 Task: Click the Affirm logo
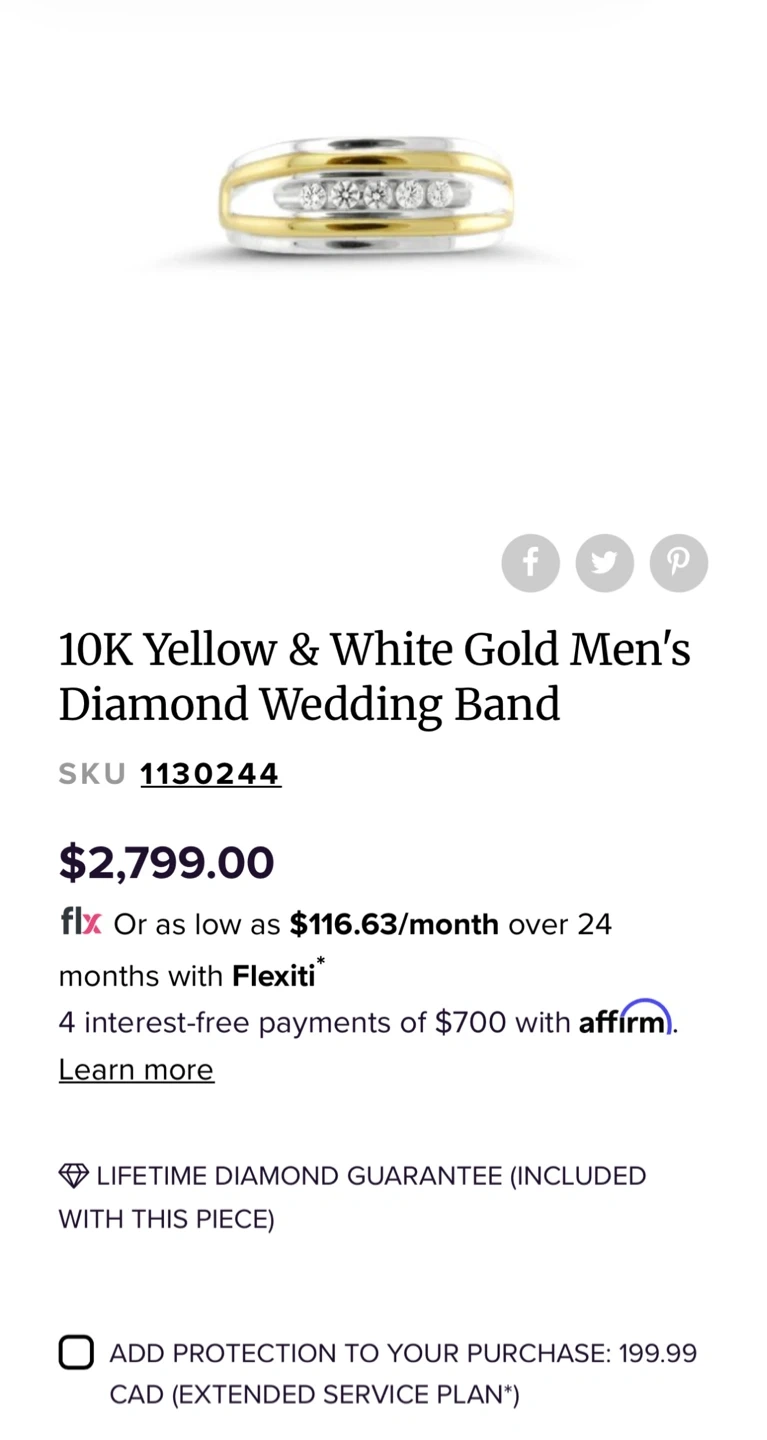(625, 1020)
